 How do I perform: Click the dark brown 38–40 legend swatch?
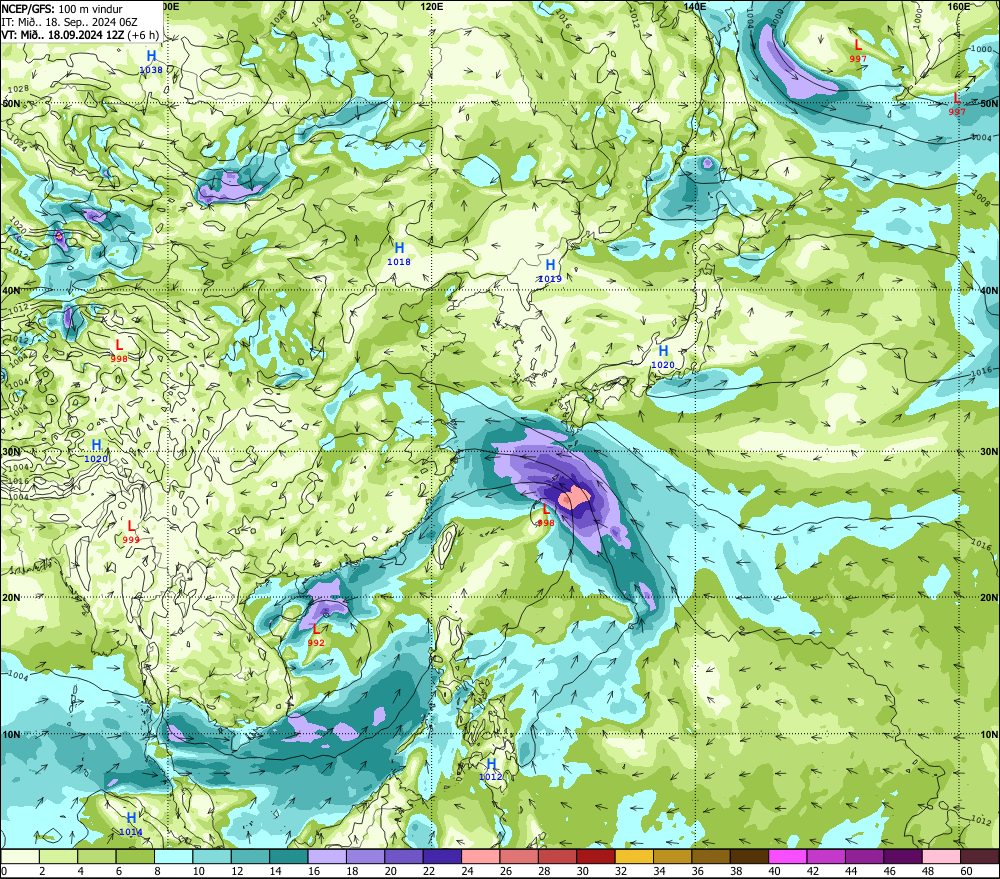[x=749, y=857]
